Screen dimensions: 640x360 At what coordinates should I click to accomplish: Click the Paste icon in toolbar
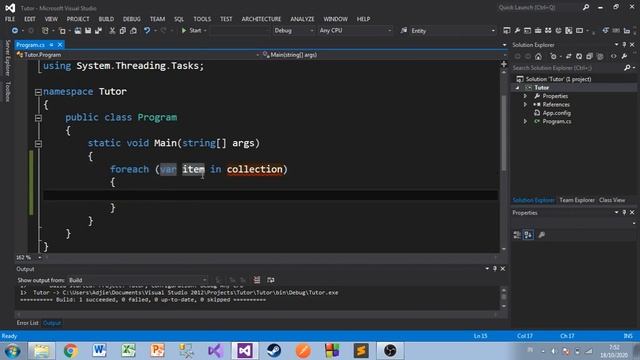(133, 31)
